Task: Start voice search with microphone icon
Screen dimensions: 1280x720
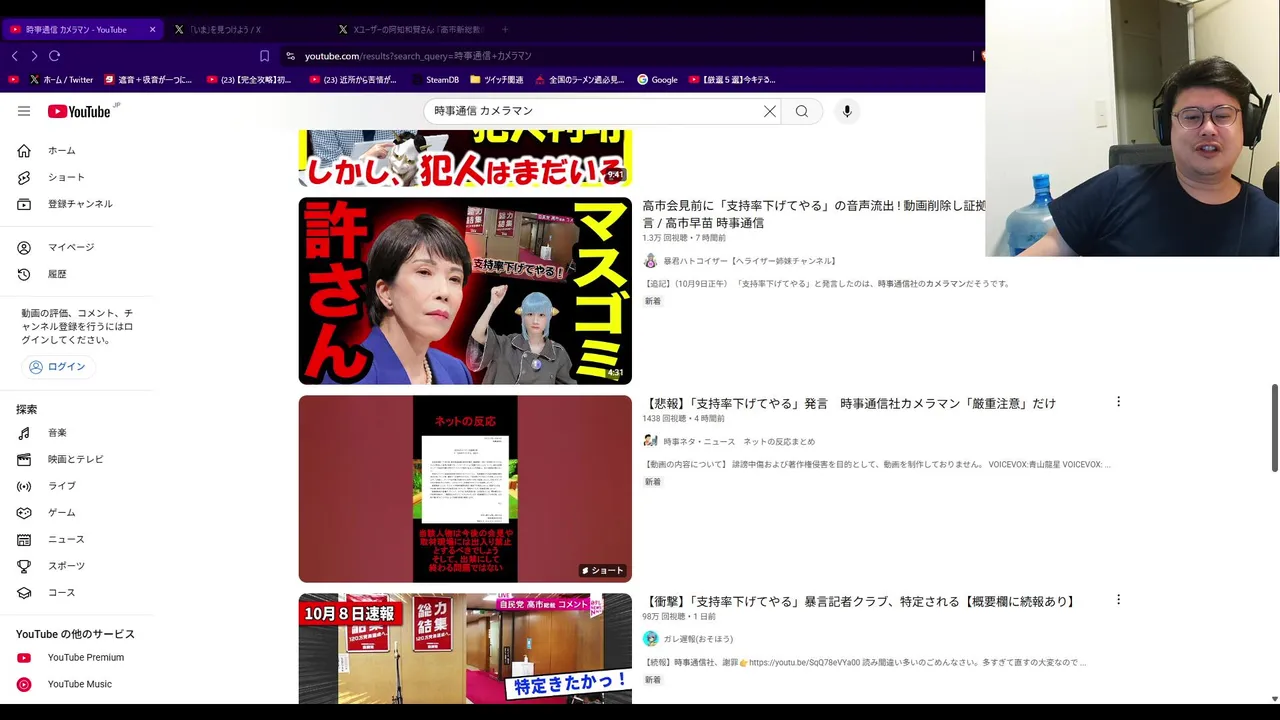Action: point(847,111)
